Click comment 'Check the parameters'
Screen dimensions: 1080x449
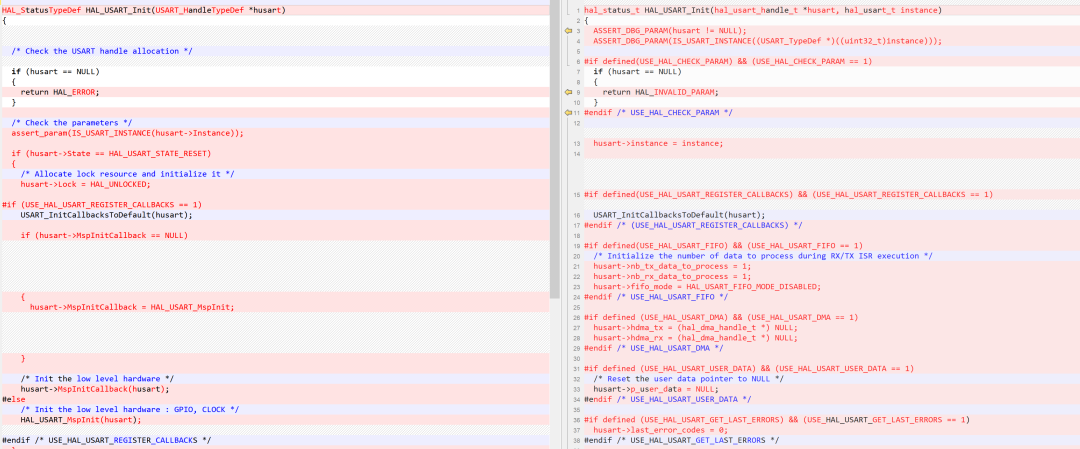click(72, 123)
